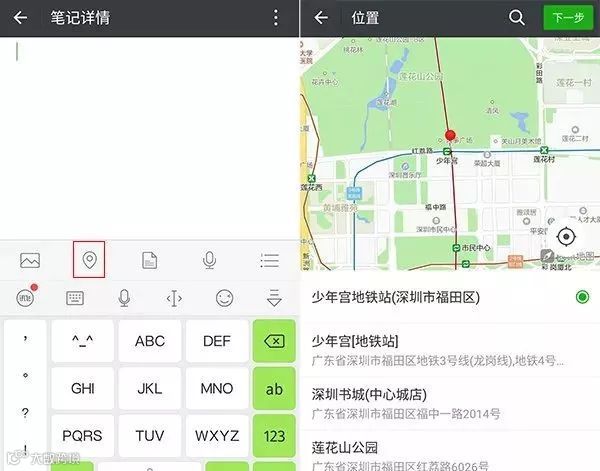Screen dimensions: 600x471
Task: Tap the 深圳市民中心 label on the map
Action: [x=436, y=229]
